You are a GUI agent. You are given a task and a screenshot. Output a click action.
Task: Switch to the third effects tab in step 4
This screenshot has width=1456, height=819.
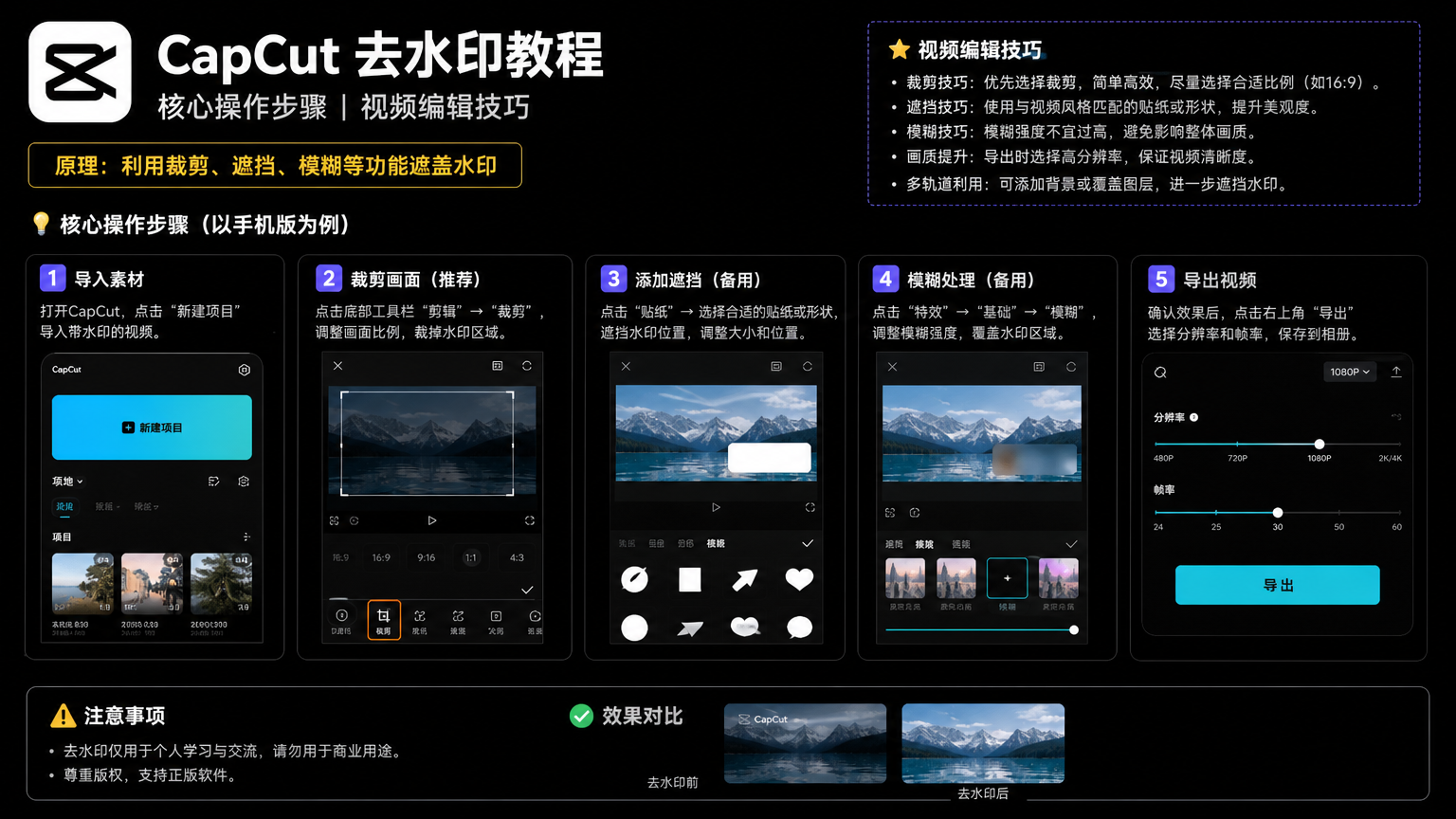point(961,544)
